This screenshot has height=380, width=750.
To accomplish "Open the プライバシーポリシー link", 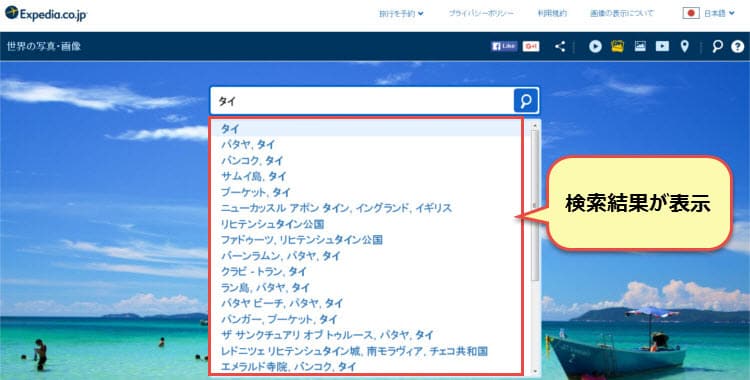I will click(x=481, y=13).
